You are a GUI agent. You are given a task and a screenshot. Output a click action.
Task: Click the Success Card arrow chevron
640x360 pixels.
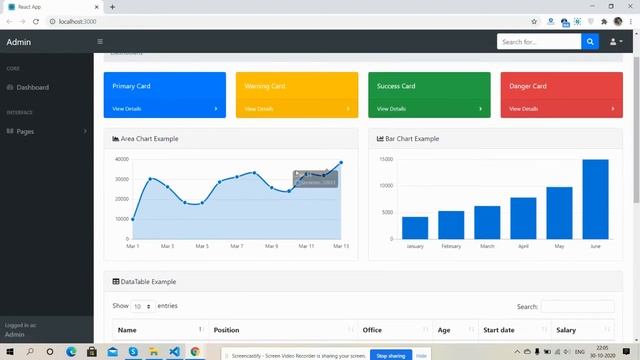pyautogui.click(x=480, y=109)
